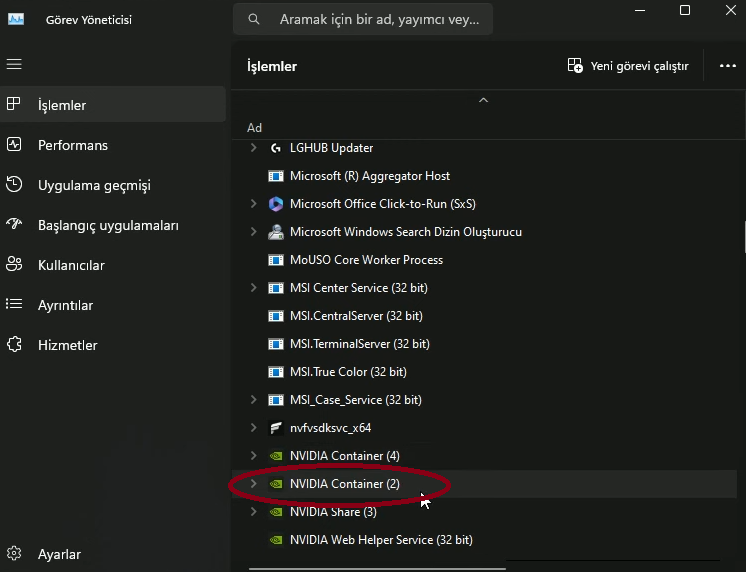Click the hamburger navigation menu icon
Screen dimensions: 746x572
click(14, 64)
